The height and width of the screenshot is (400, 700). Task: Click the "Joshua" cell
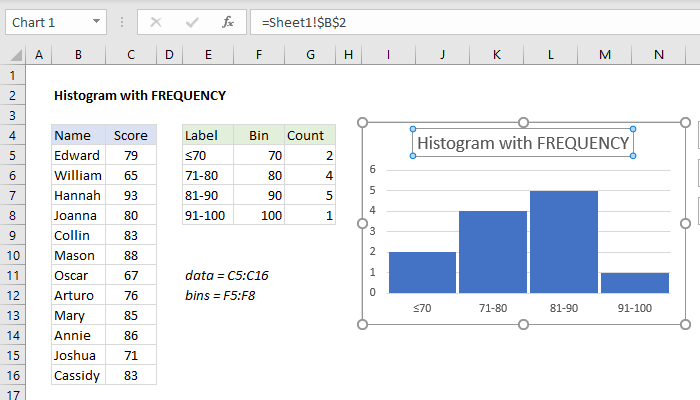[79, 355]
